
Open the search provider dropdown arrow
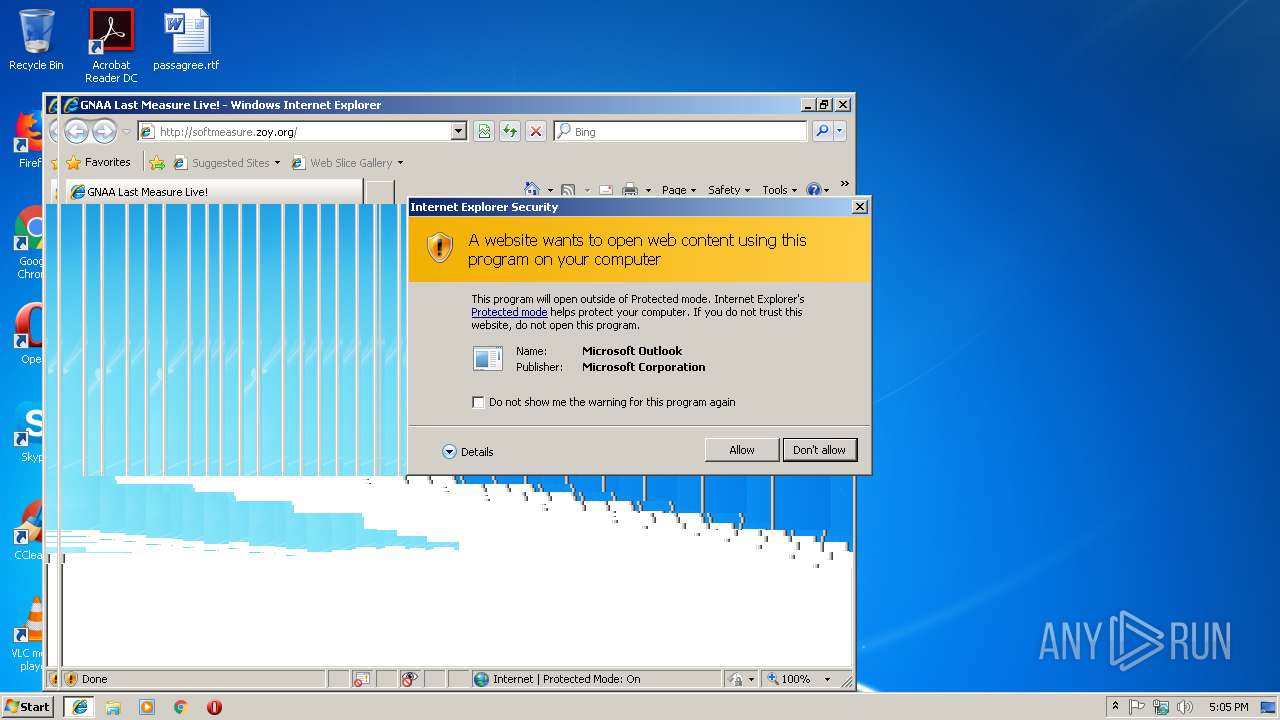point(840,131)
